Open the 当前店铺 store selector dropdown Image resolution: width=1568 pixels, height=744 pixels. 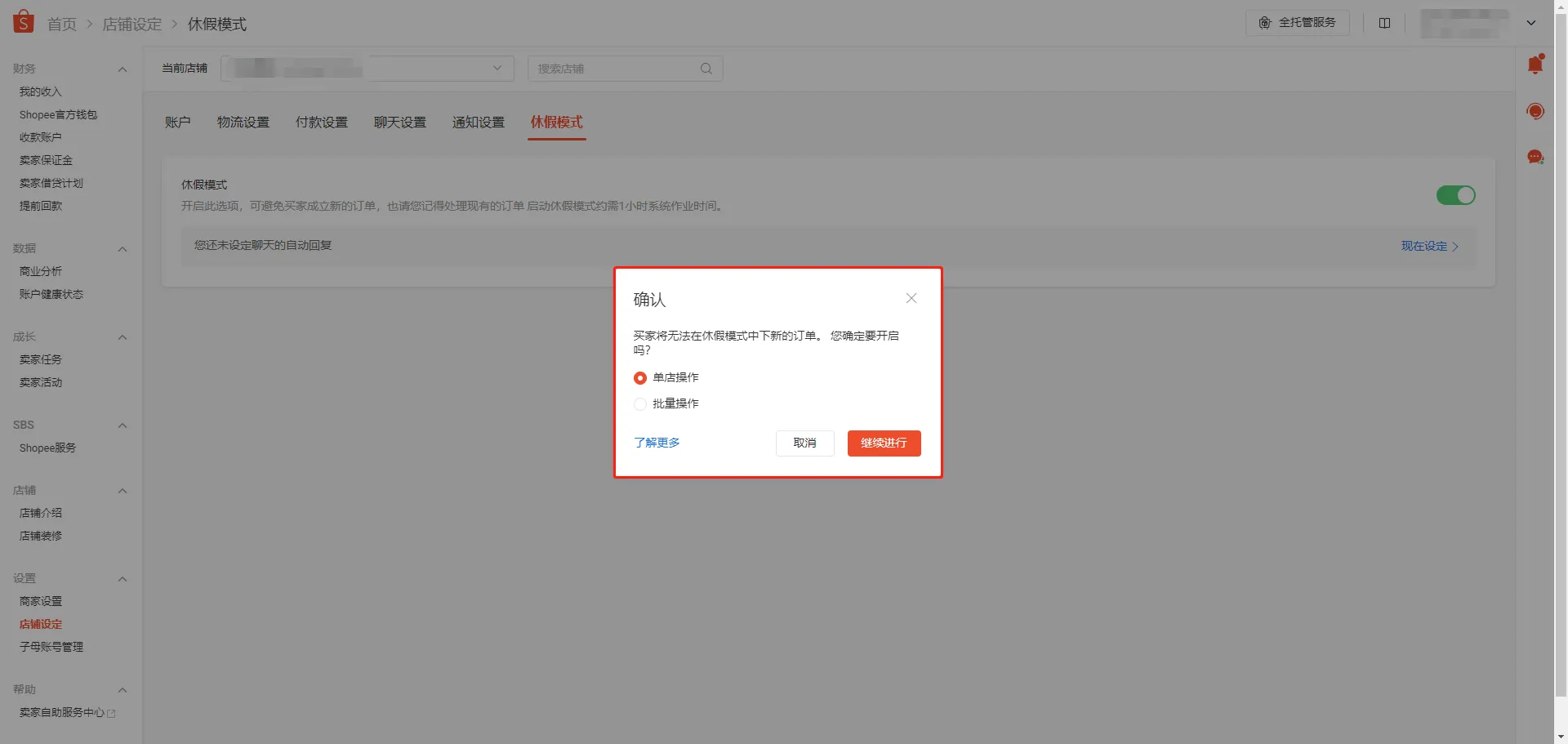click(497, 69)
